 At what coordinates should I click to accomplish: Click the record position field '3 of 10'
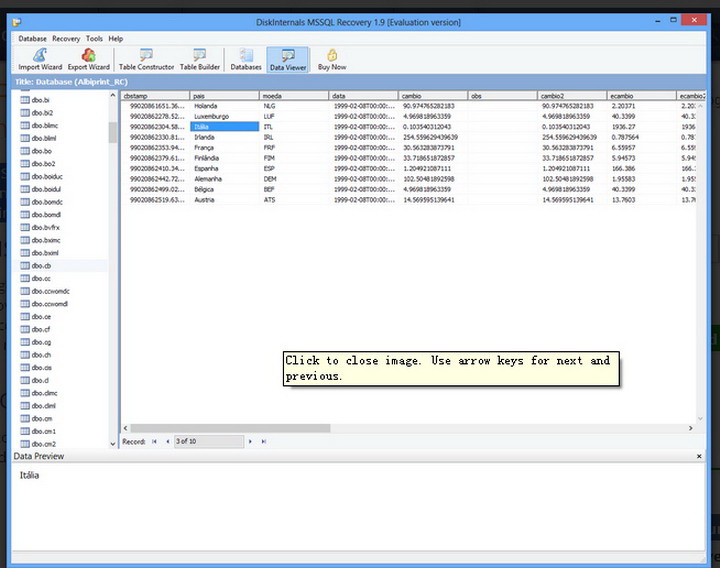click(208, 441)
